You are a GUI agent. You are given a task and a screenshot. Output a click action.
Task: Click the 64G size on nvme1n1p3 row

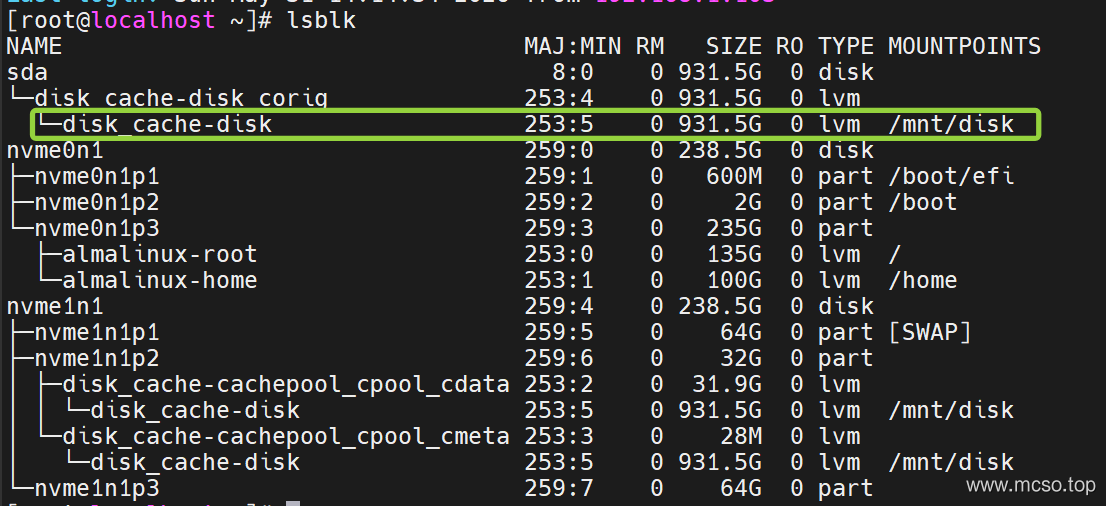741,488
